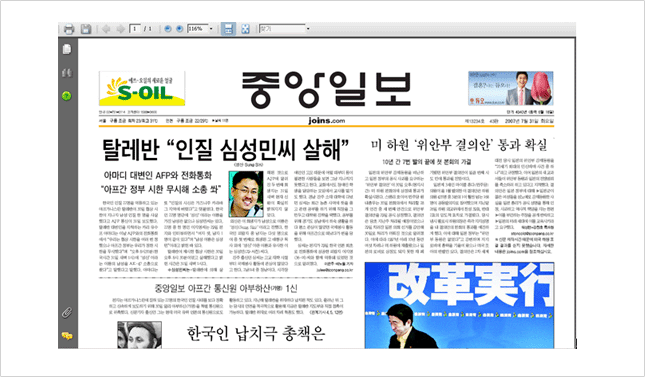Open the binoculars search panel icon
The height and width of the screenshot is (377, 645).
(x=67, y=73)
